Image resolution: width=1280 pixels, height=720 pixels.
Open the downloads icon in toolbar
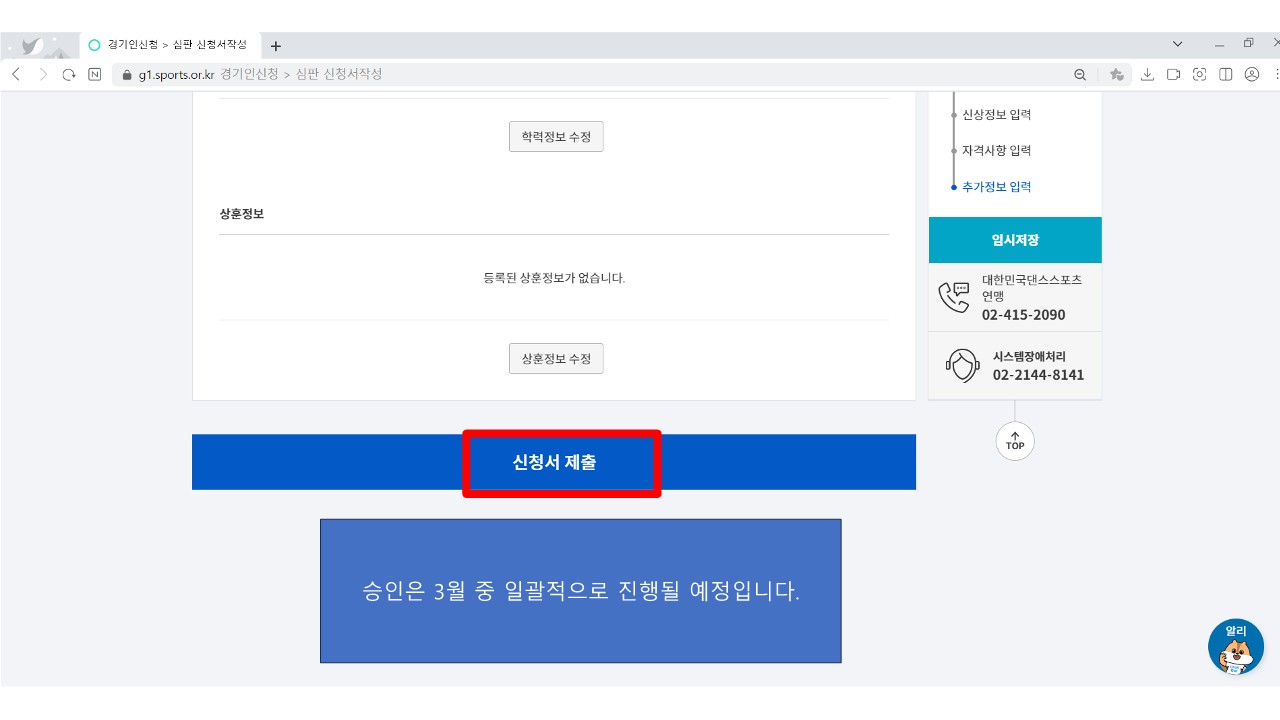pyautogui.click(x=1147, y=75)
